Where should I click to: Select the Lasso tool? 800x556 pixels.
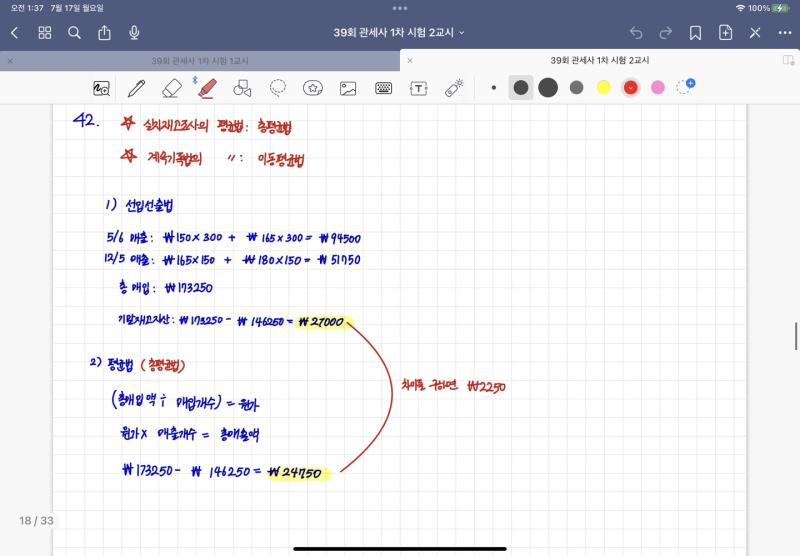coord(278,88)
